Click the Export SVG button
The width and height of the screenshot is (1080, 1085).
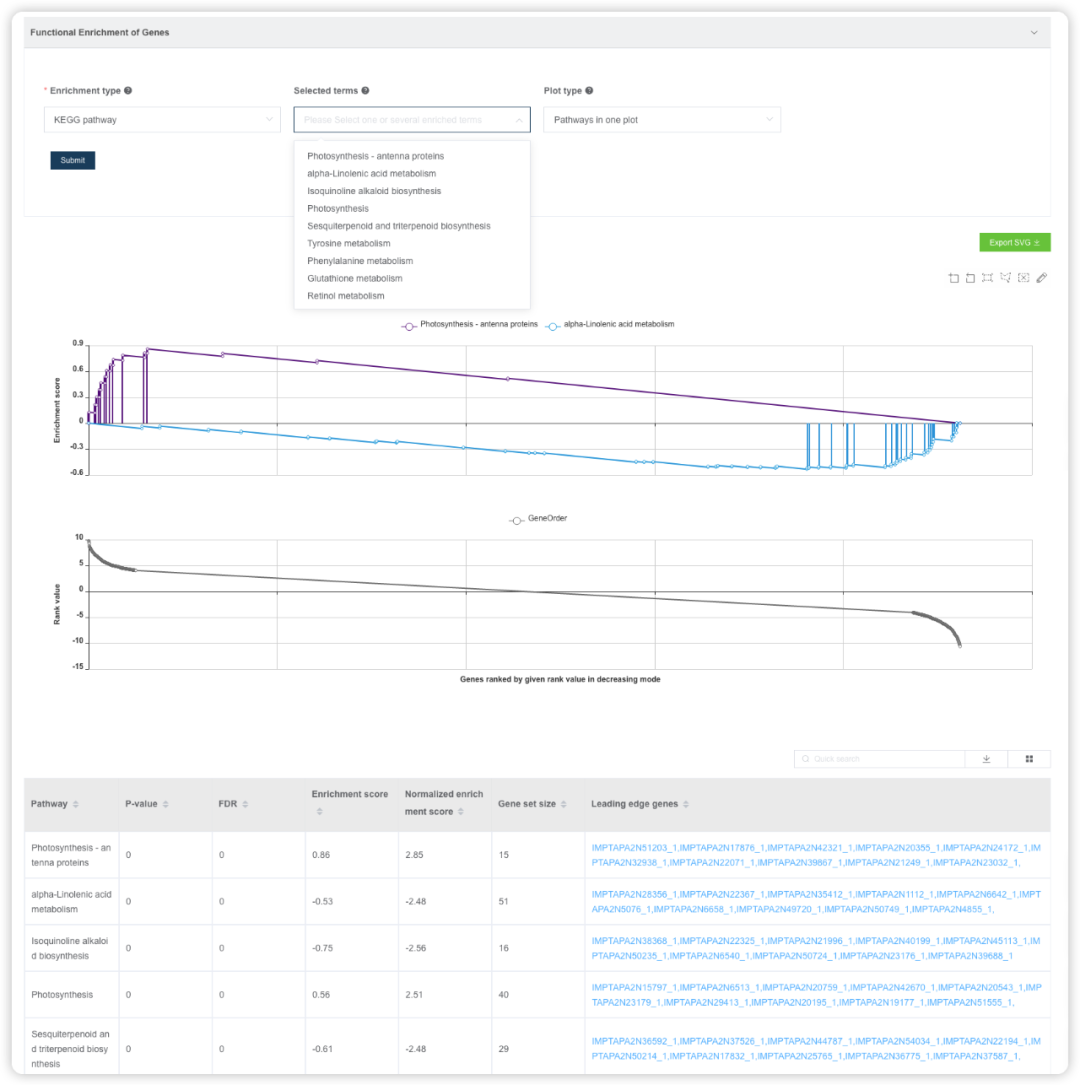click(x=1014, y=243)
